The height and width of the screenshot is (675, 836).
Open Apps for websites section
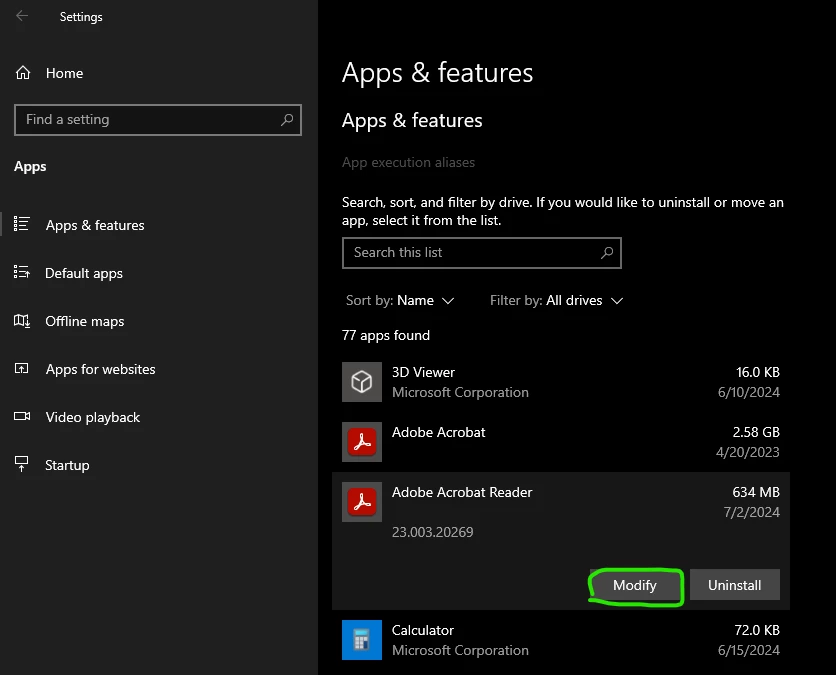(100, 369)
